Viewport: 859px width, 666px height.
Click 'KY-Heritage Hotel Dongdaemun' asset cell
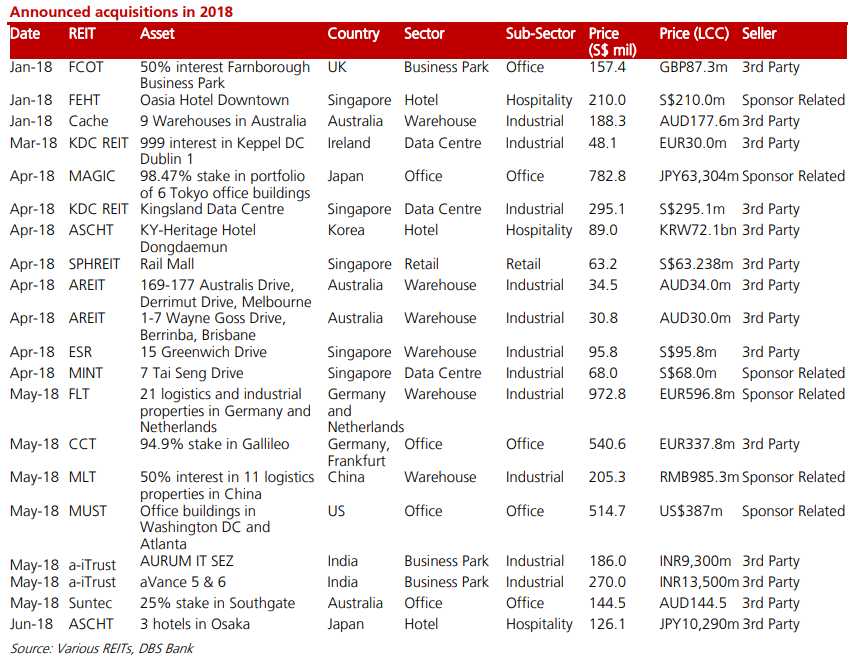pyautogui.click(x=198, y=238)
